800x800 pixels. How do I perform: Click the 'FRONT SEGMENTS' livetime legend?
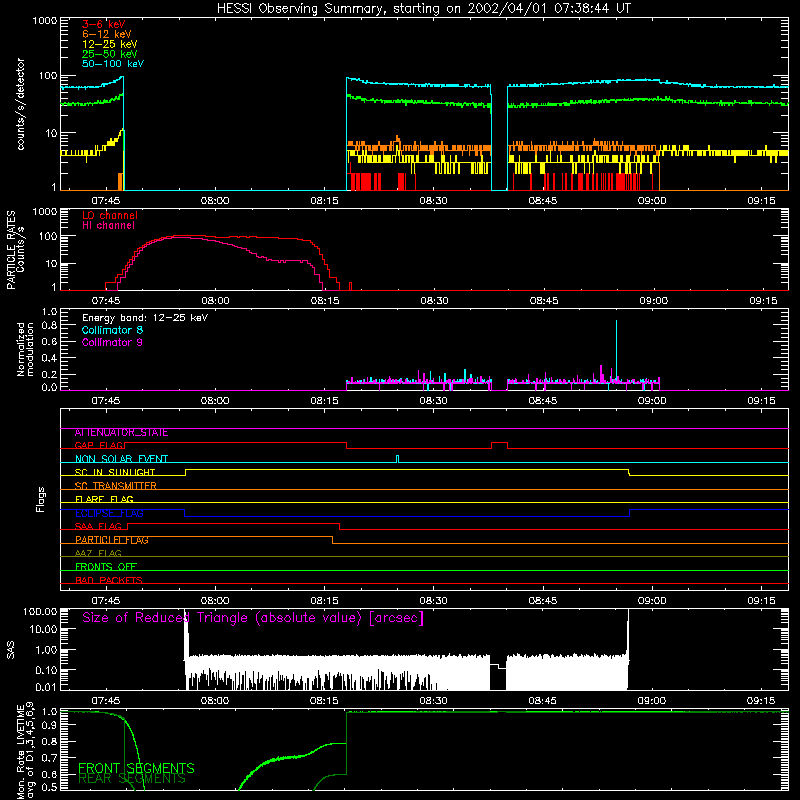(136, 768)
